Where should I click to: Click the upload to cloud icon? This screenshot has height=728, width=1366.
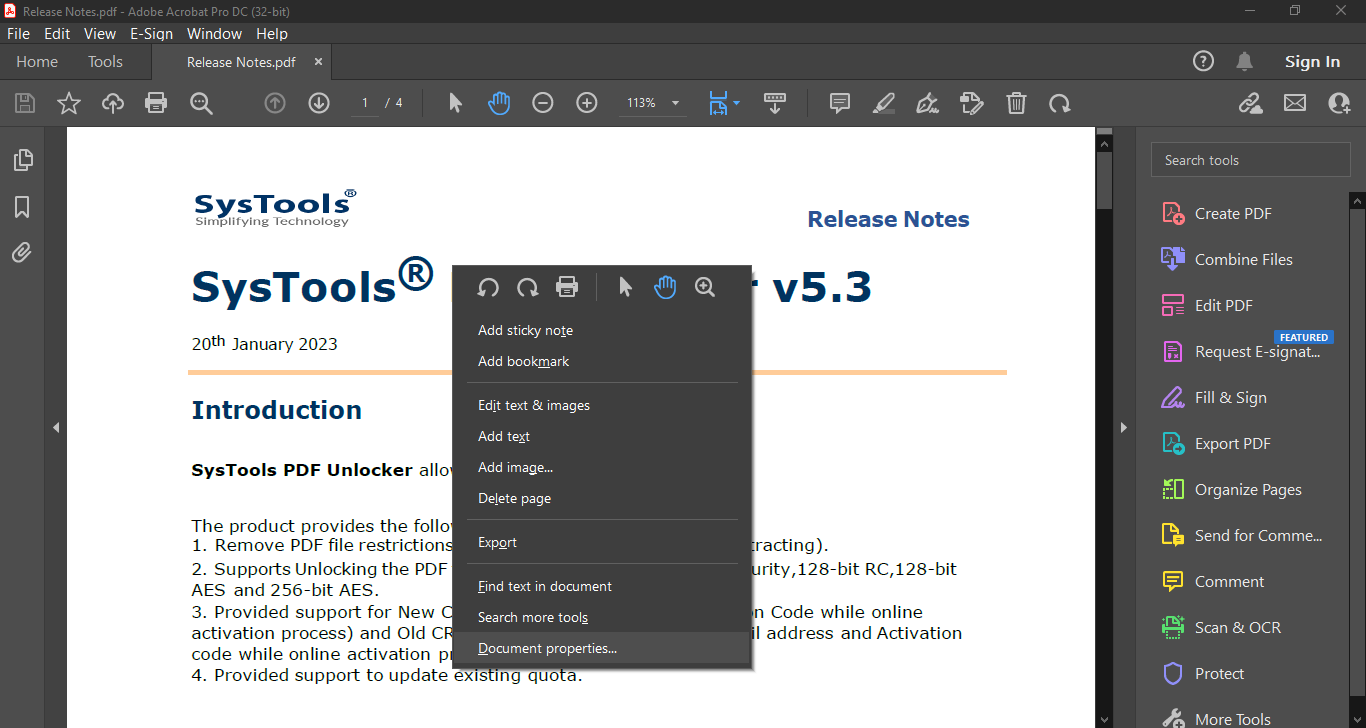tap(113, 103)
